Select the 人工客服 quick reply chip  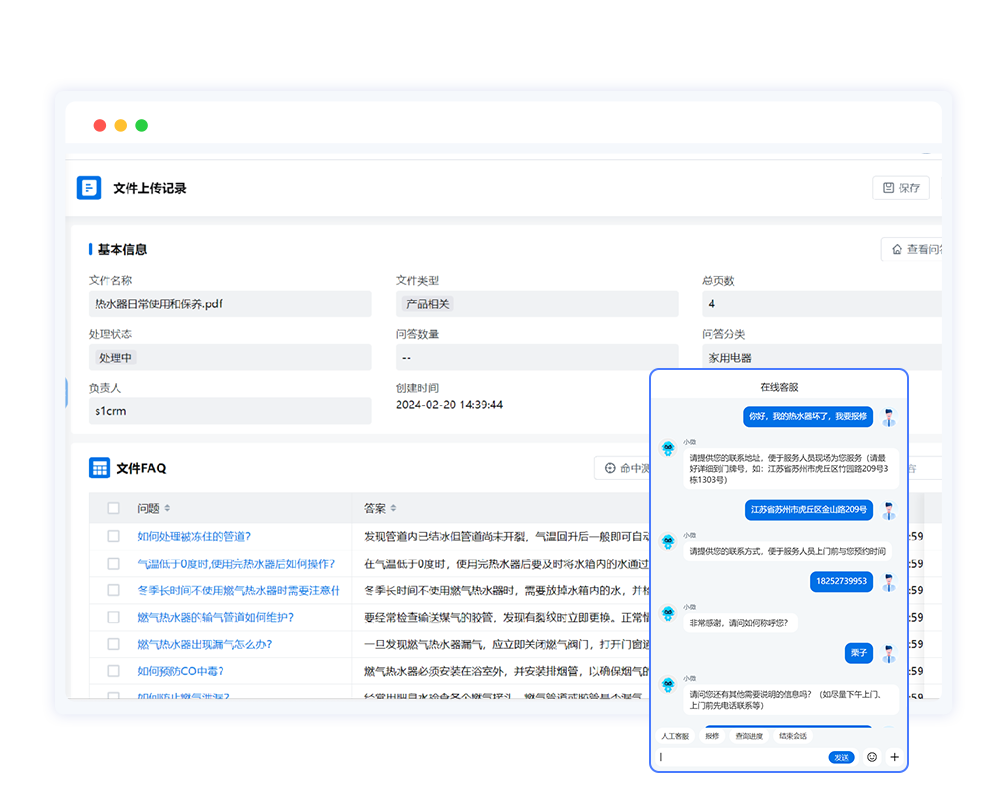point(675,736)
